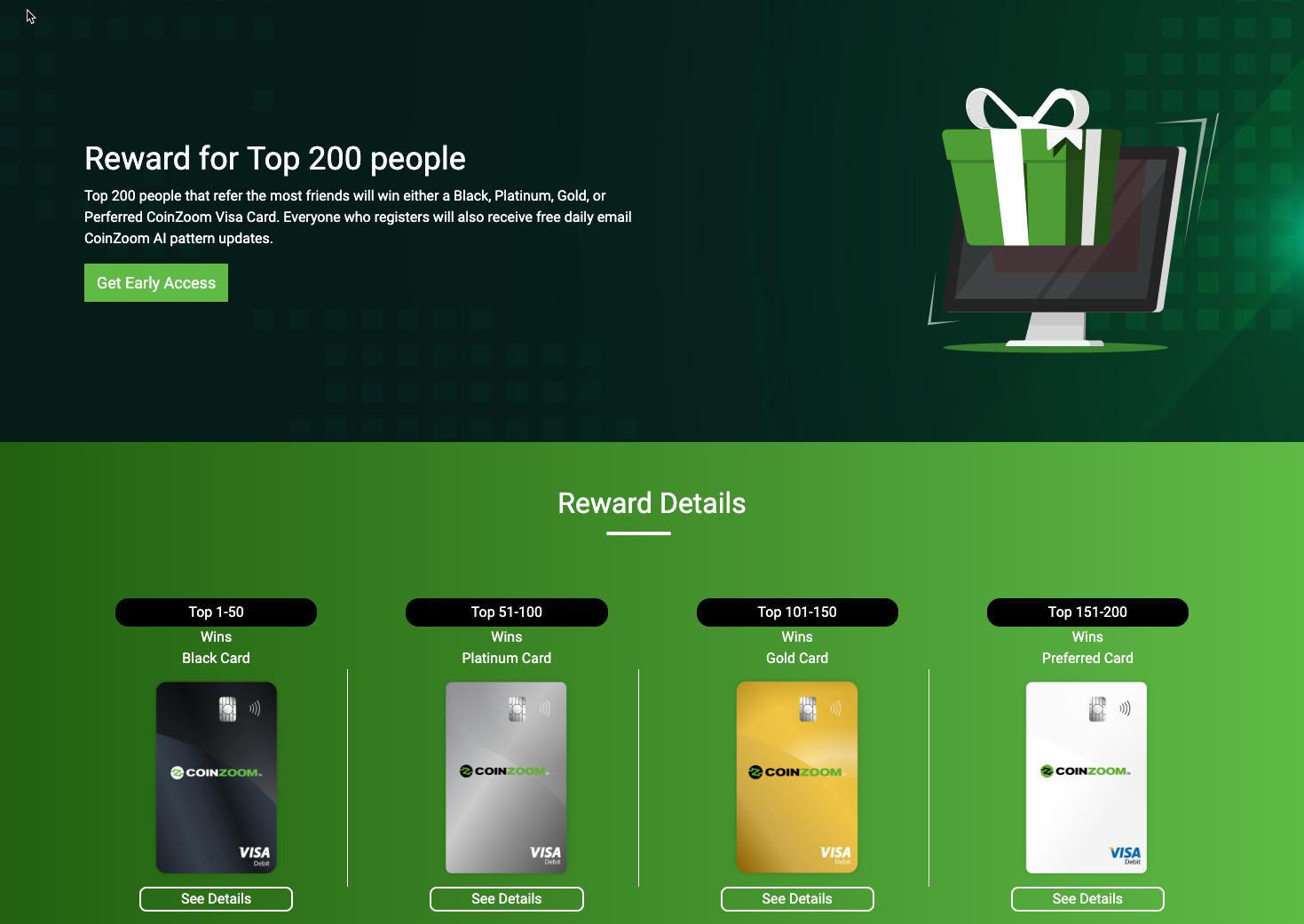Click the contactless symbol on Preferred card

pos(1125,708)
